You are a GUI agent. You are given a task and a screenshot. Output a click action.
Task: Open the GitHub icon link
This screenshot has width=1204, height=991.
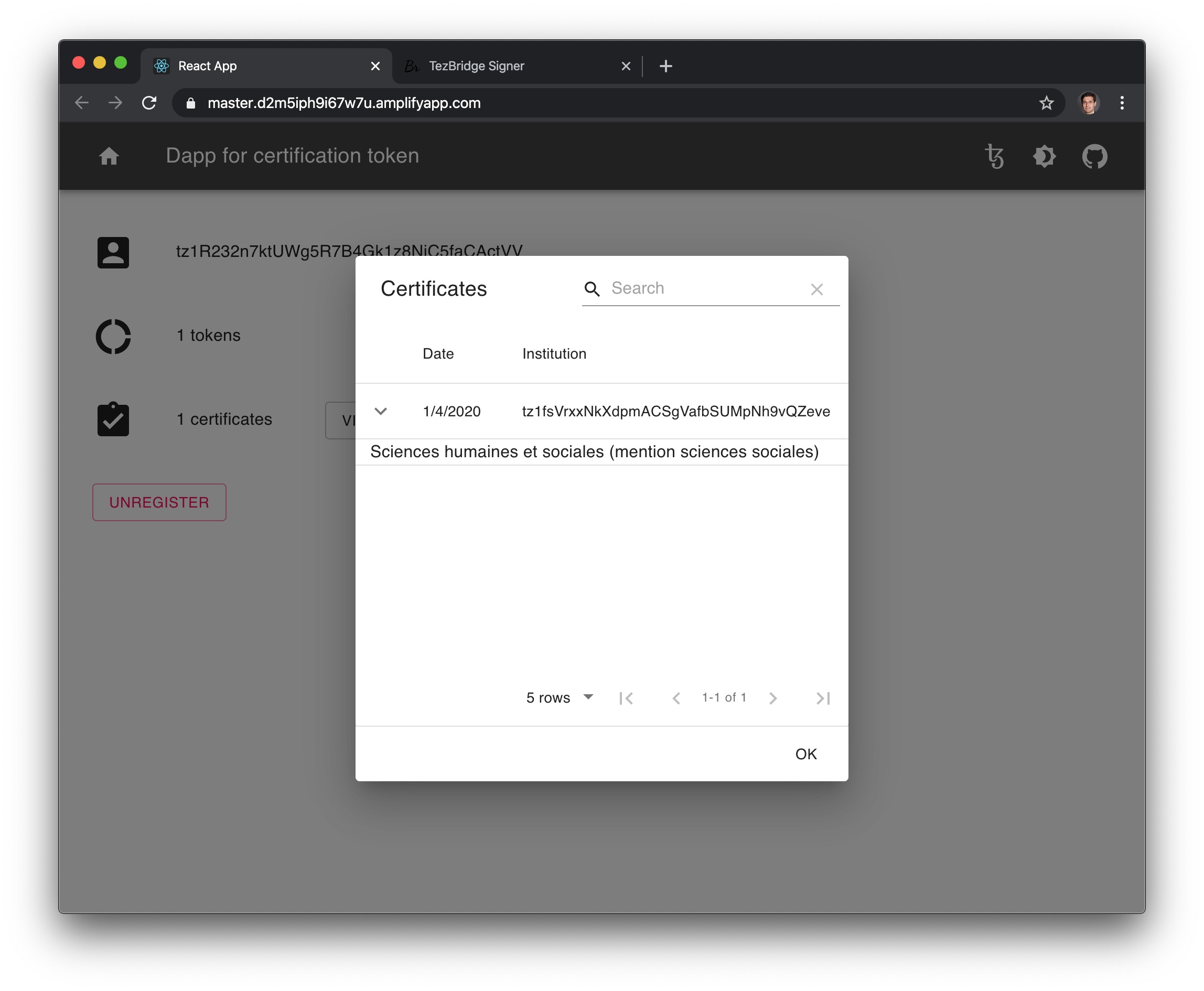1094,156
